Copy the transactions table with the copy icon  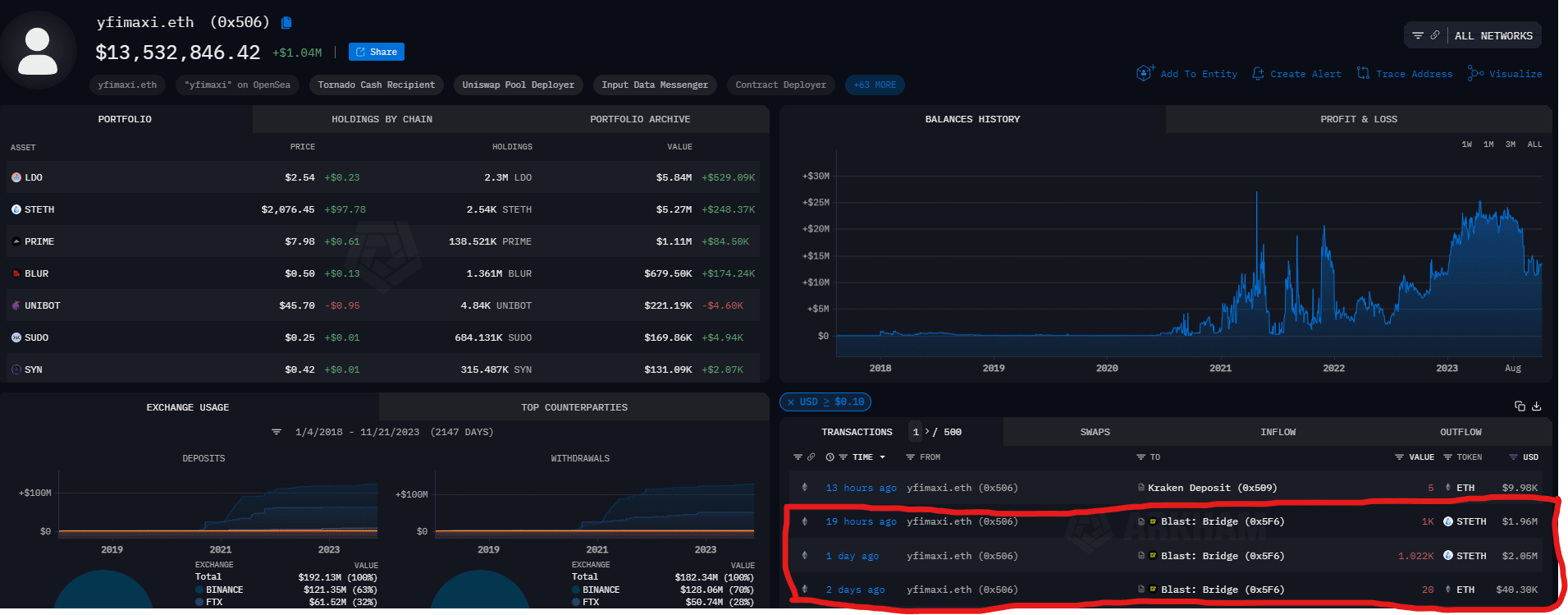pos(1520,406)
